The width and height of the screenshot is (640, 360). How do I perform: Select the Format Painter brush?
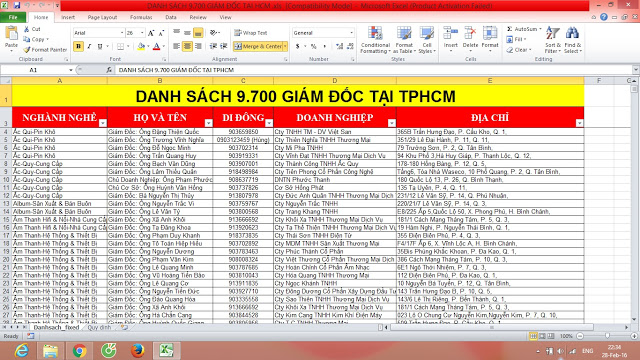pyautogui.click(x=27, y=50)
